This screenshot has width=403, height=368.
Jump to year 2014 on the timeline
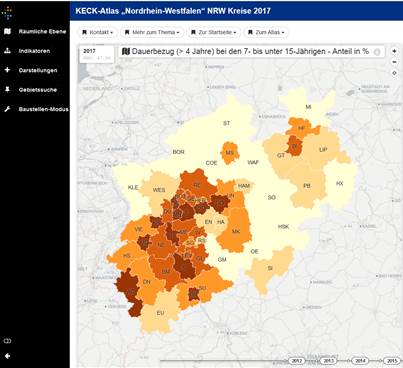coord(360,361)
